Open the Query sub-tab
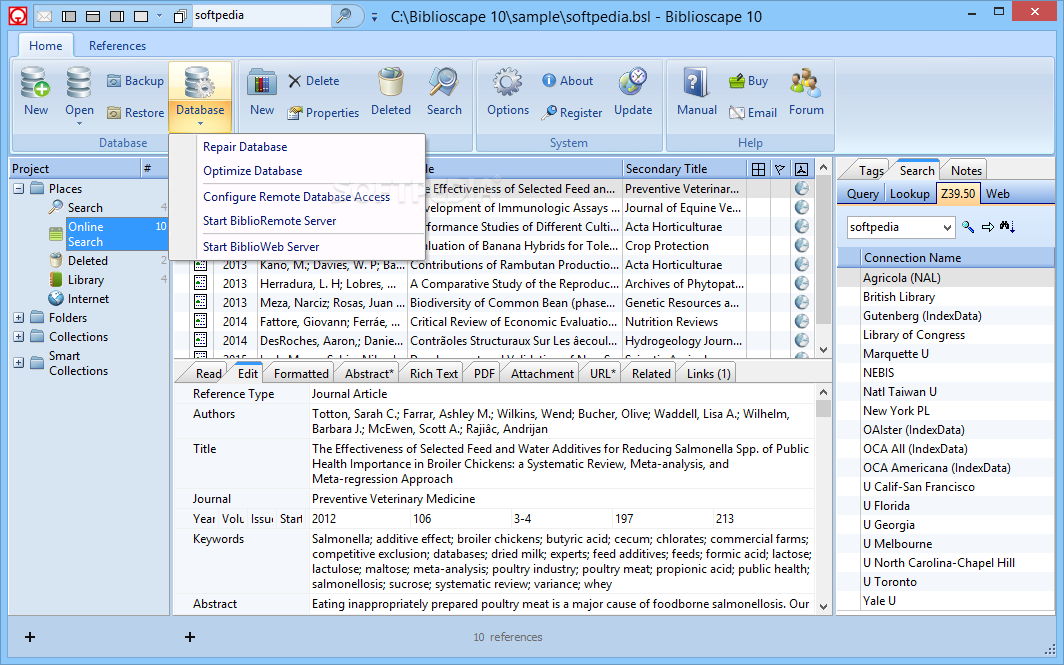This screenshot has height=665, width=1064. tap(862, 193)
